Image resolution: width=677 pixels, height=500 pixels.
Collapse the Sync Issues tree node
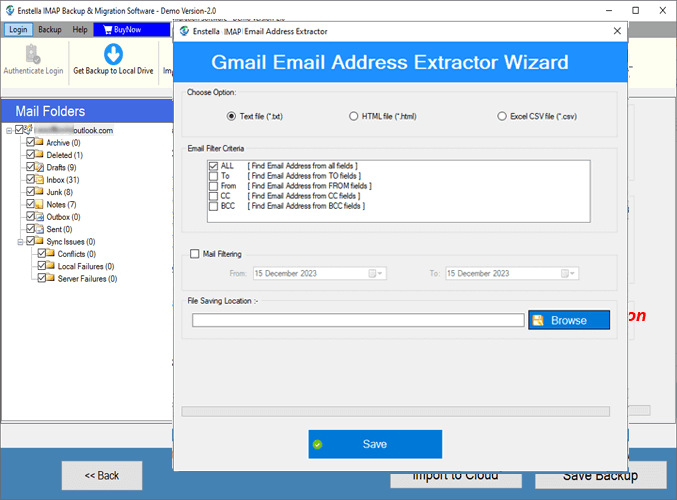pos(20,242)
